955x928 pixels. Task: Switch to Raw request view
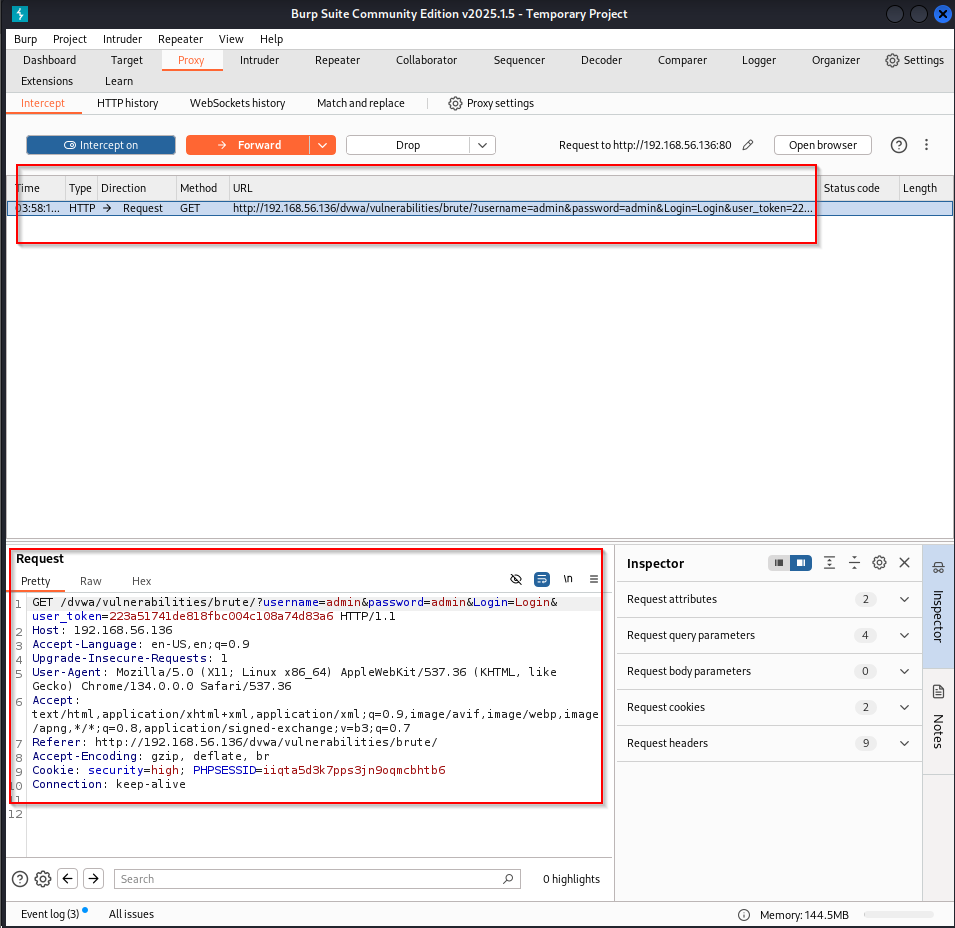91,581
